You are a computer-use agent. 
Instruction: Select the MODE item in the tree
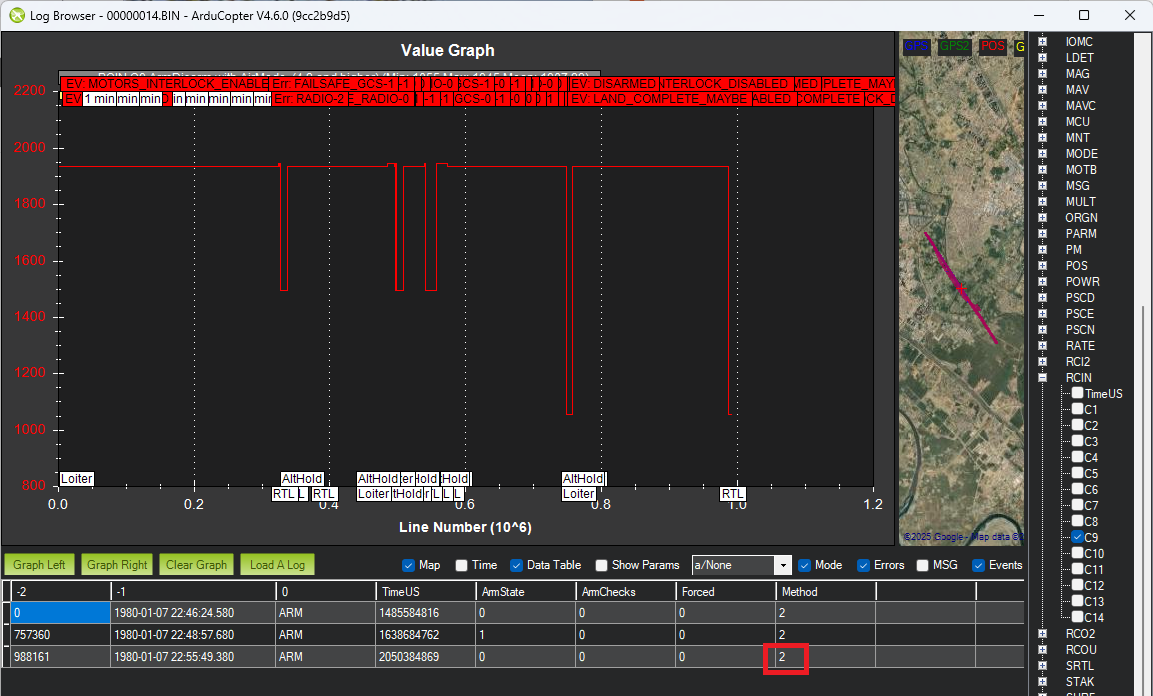(x=1082, y=154)
